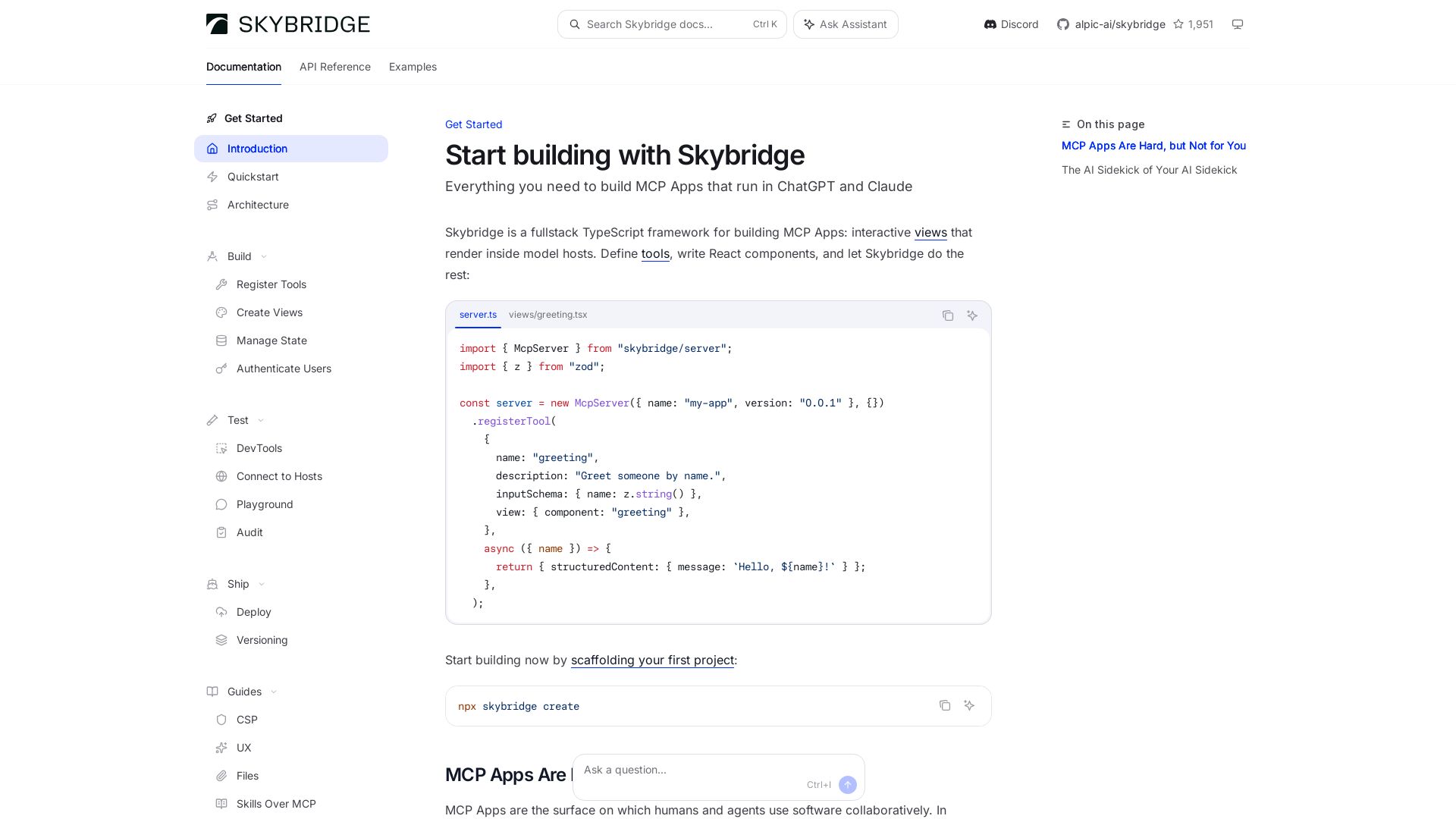Click the SKYBRIDGE wordmark
Viewport: 1456px width, 819px height.
[x=304, y=24]
